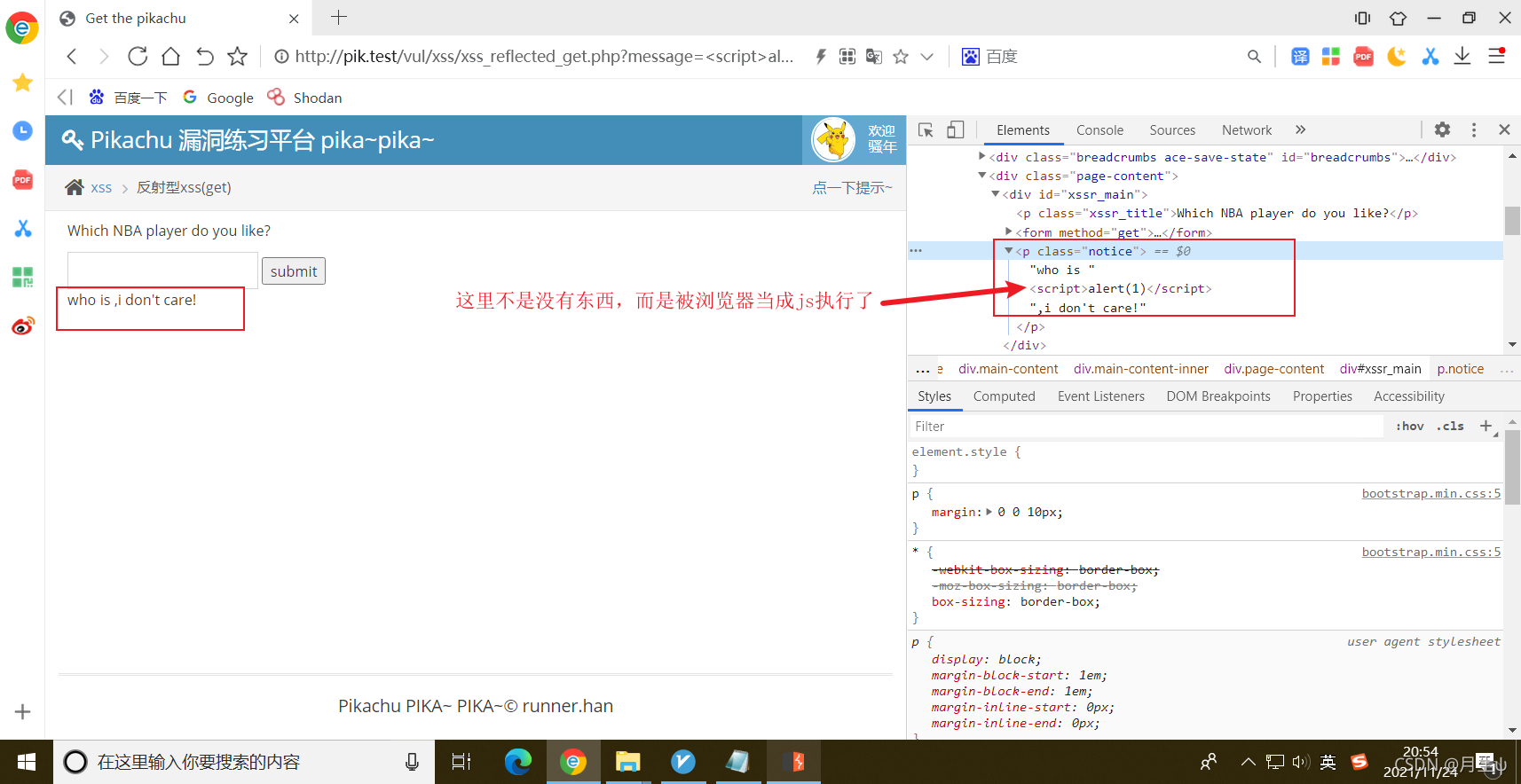Open the colorful apps grid extension
This screenshot has height=784, width=1521.
1331,57
